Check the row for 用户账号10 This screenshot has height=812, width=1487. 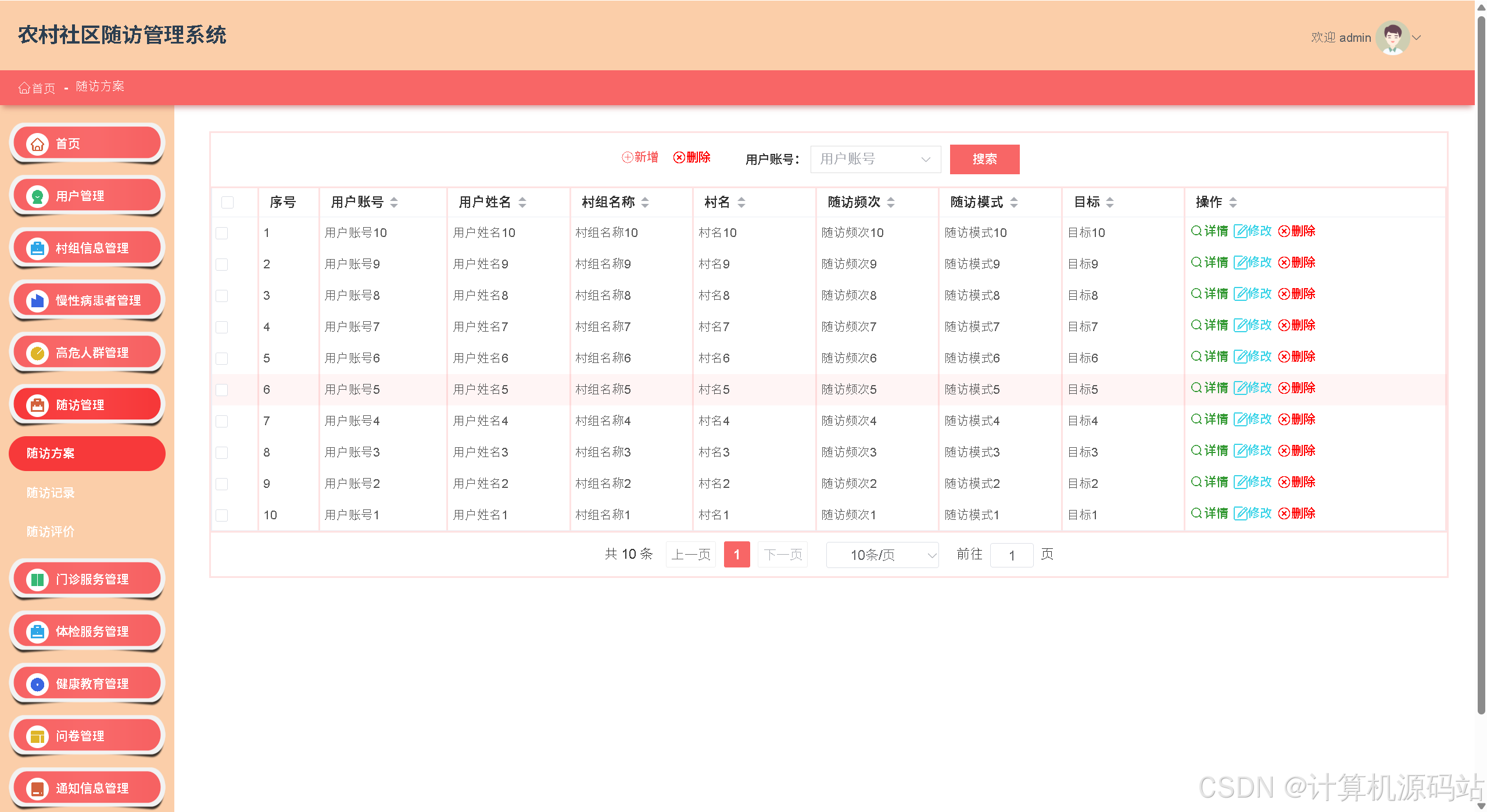click(x=221, y=233)
